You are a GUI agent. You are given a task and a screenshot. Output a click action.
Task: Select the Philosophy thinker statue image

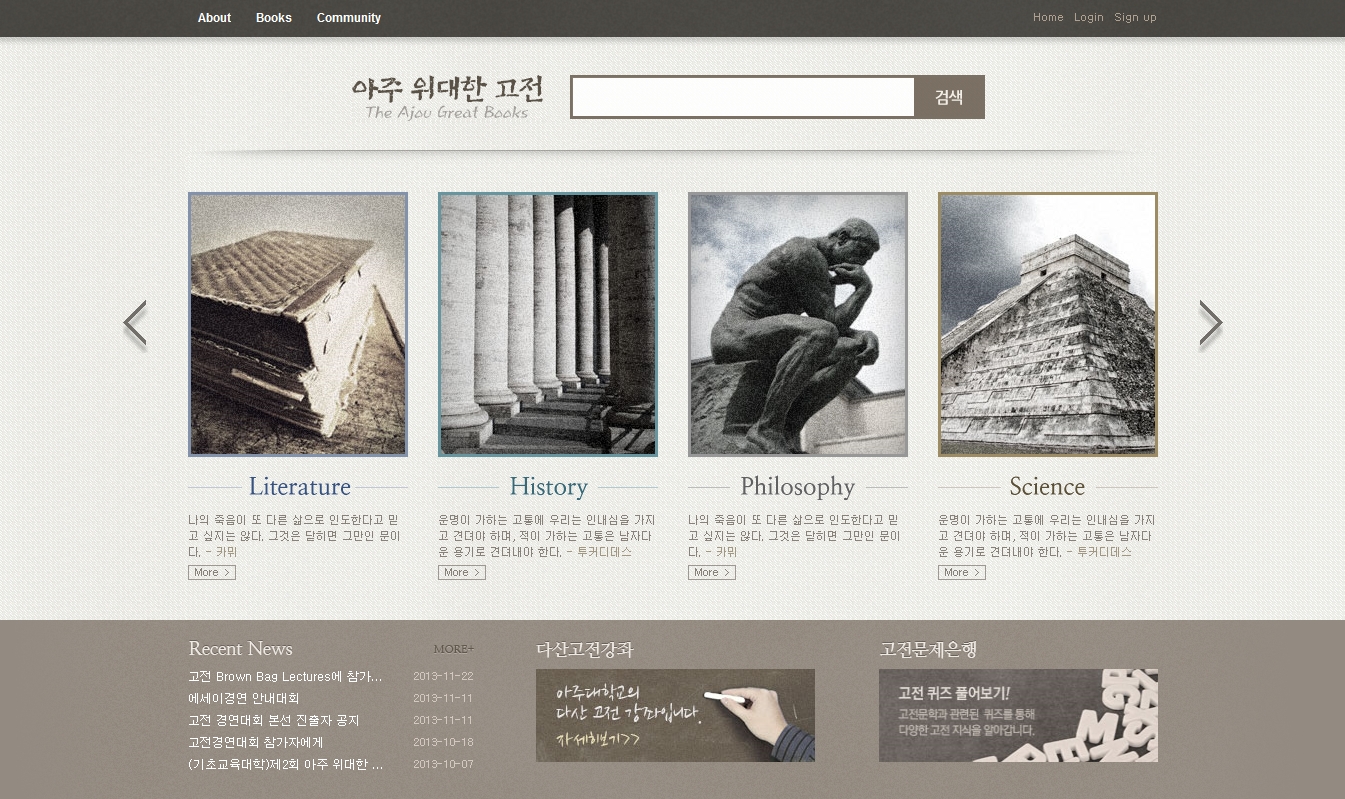point(798,324)
